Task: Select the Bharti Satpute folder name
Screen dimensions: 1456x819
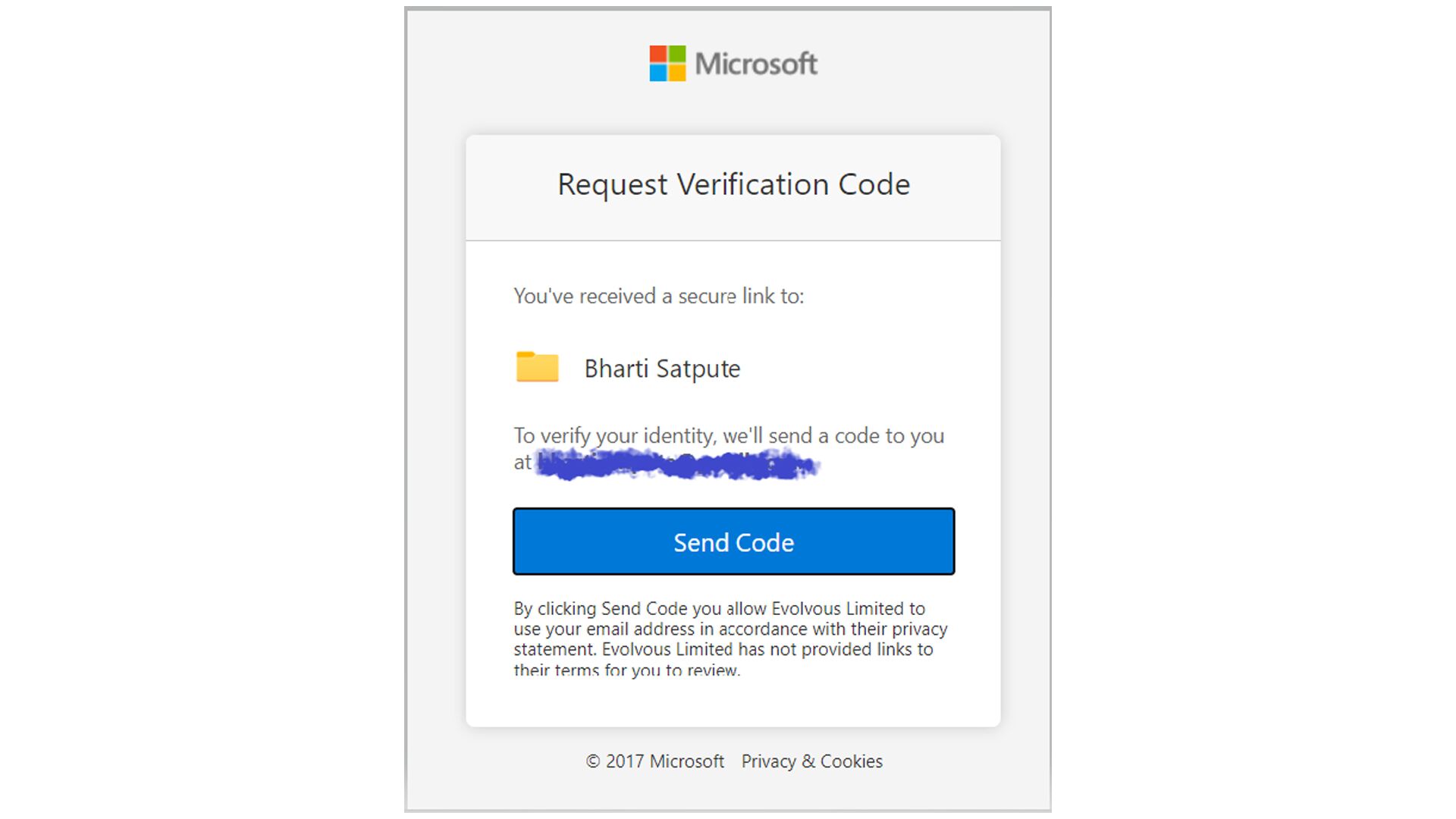Action: click(x=662, y=369)
